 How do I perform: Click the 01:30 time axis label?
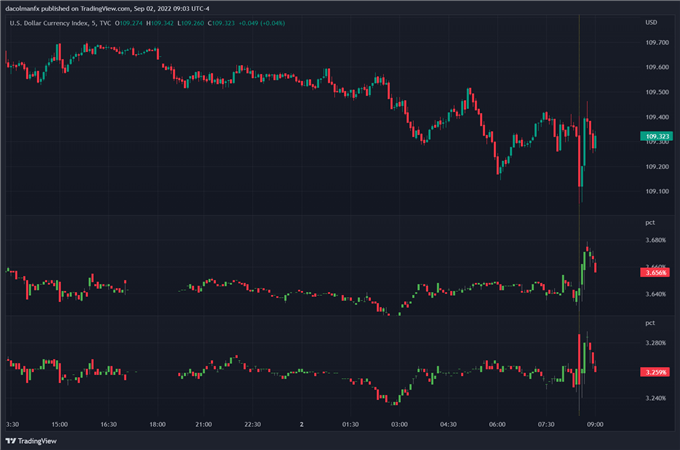pos(350,424)
